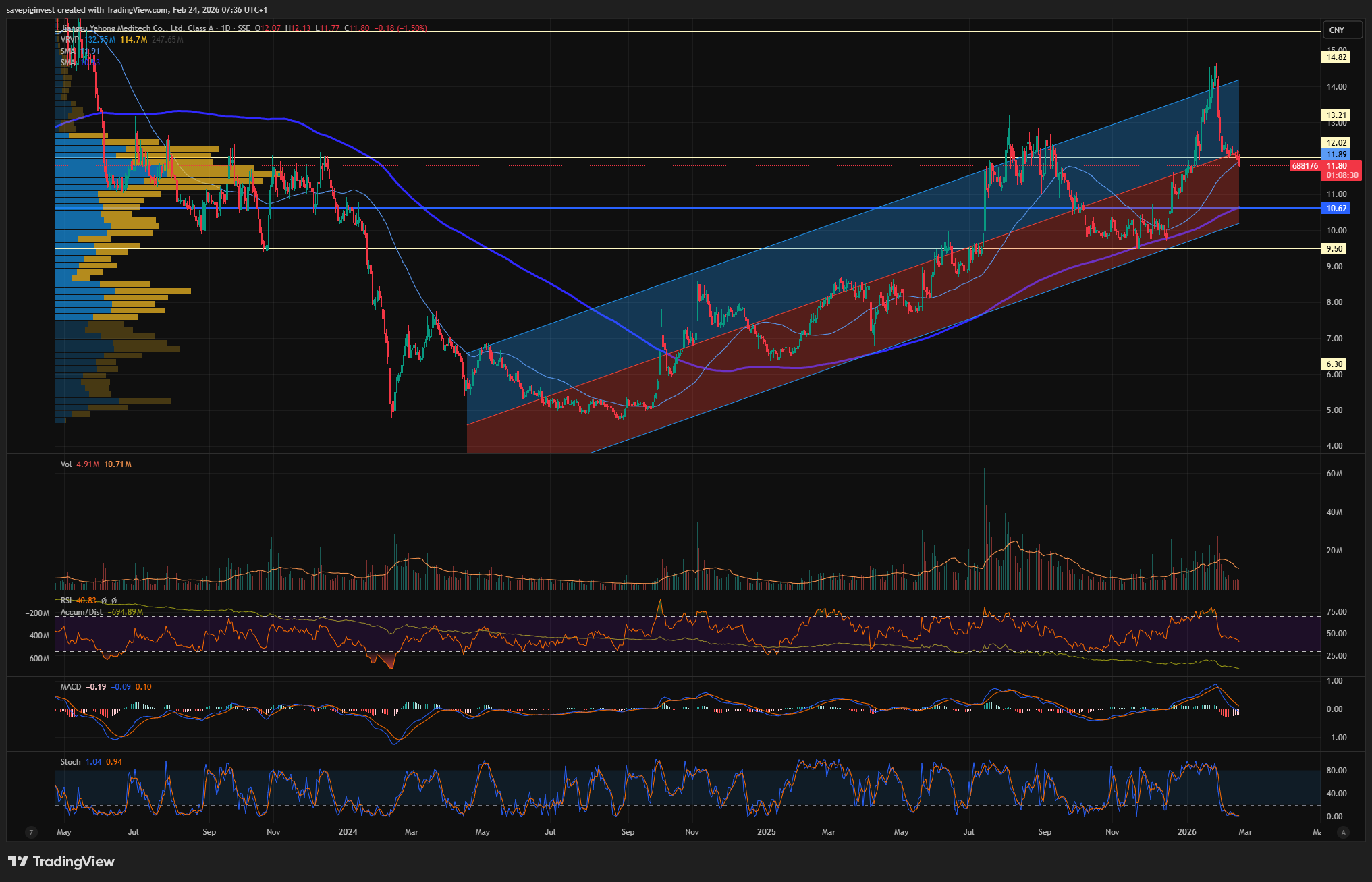Click the TradingView logo icon

18,862
